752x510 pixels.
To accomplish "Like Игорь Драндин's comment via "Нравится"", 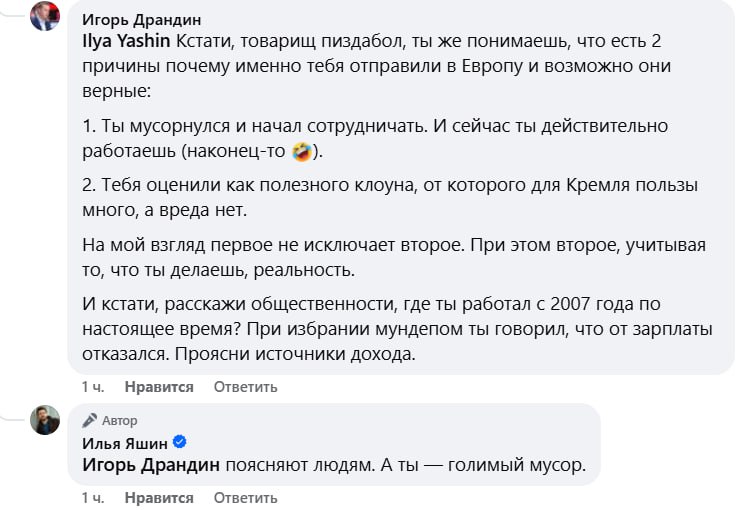I will click(159, 386).
